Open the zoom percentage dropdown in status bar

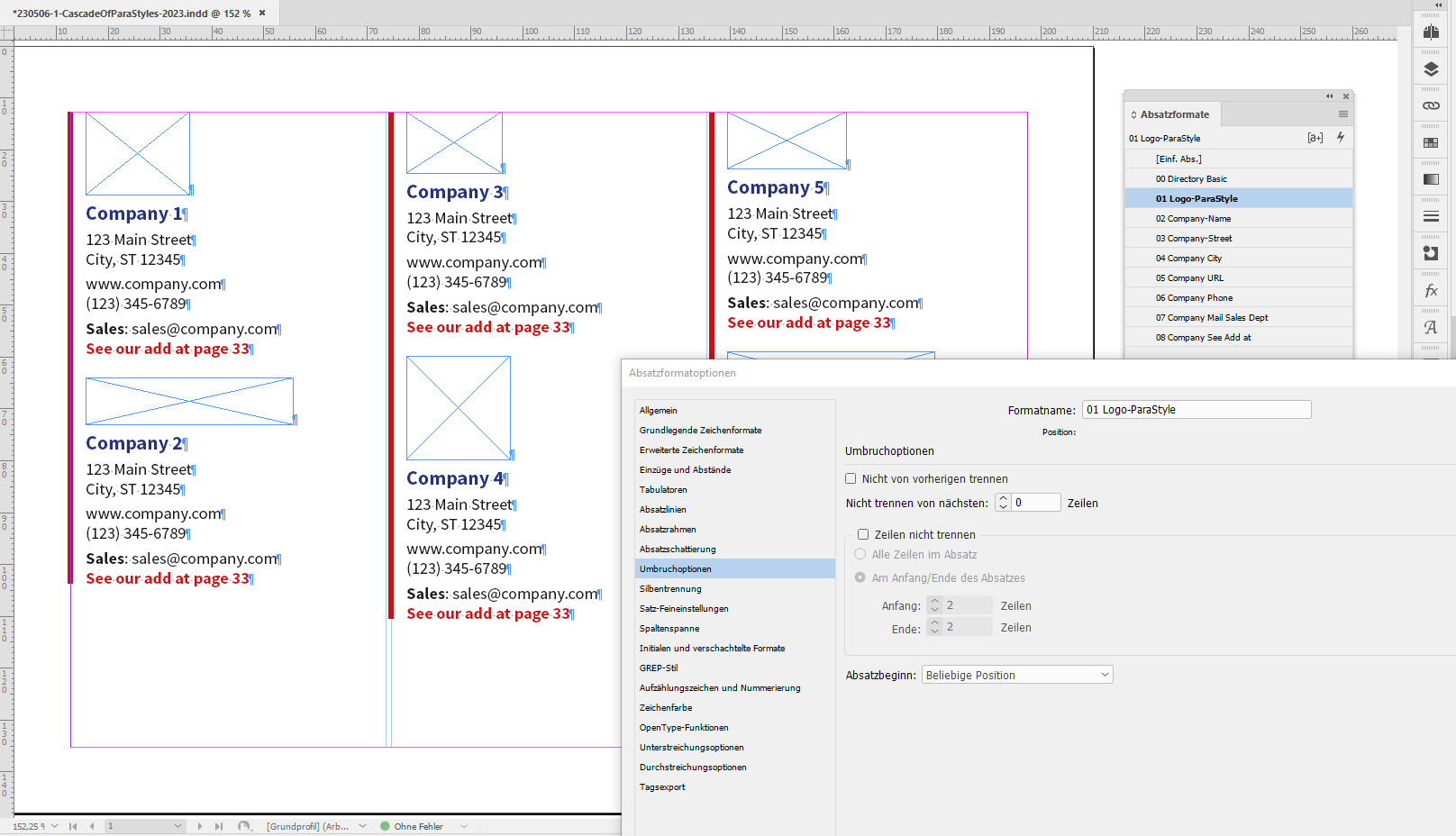54,825
